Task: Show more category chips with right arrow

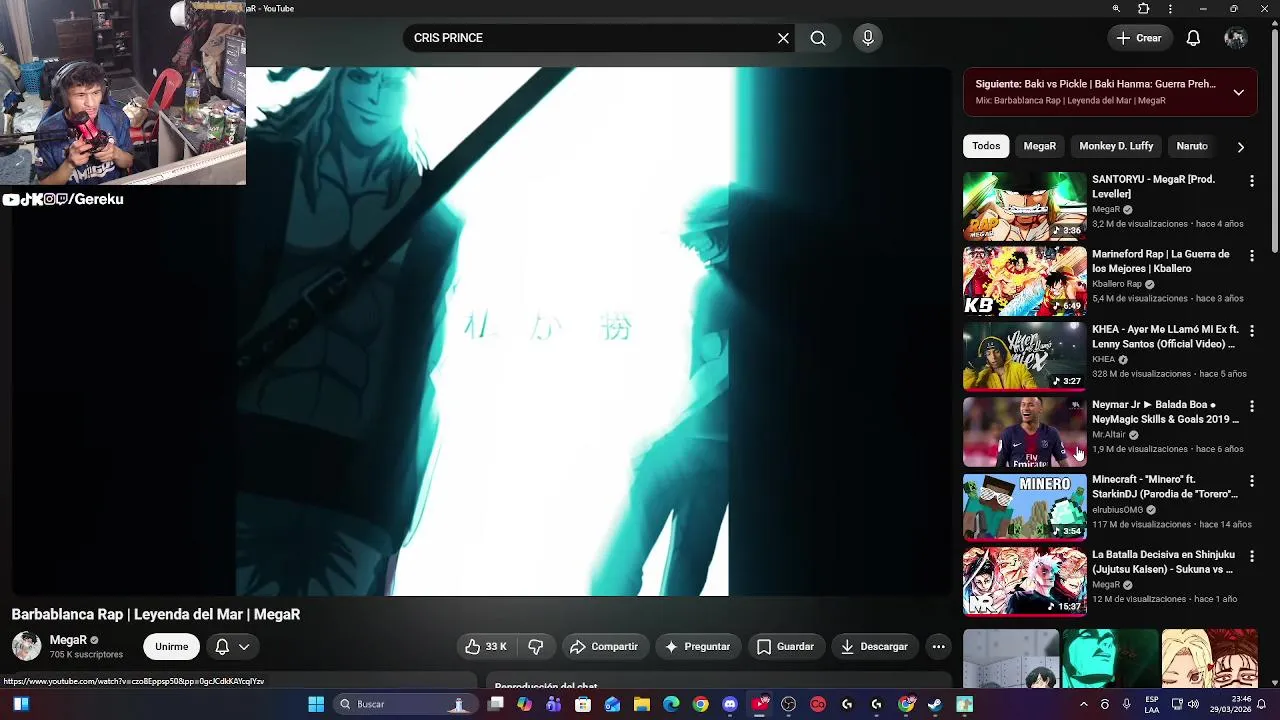Action: point(1240,147)
